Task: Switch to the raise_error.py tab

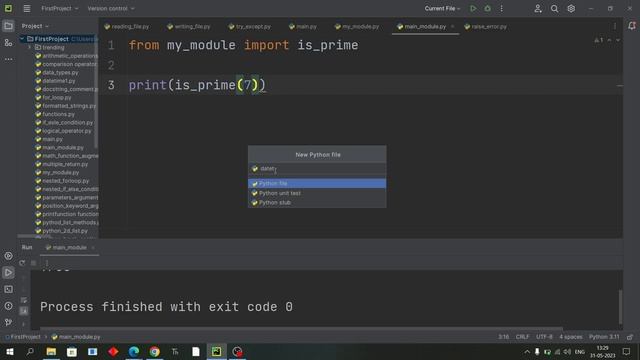Action: [485, 27]
